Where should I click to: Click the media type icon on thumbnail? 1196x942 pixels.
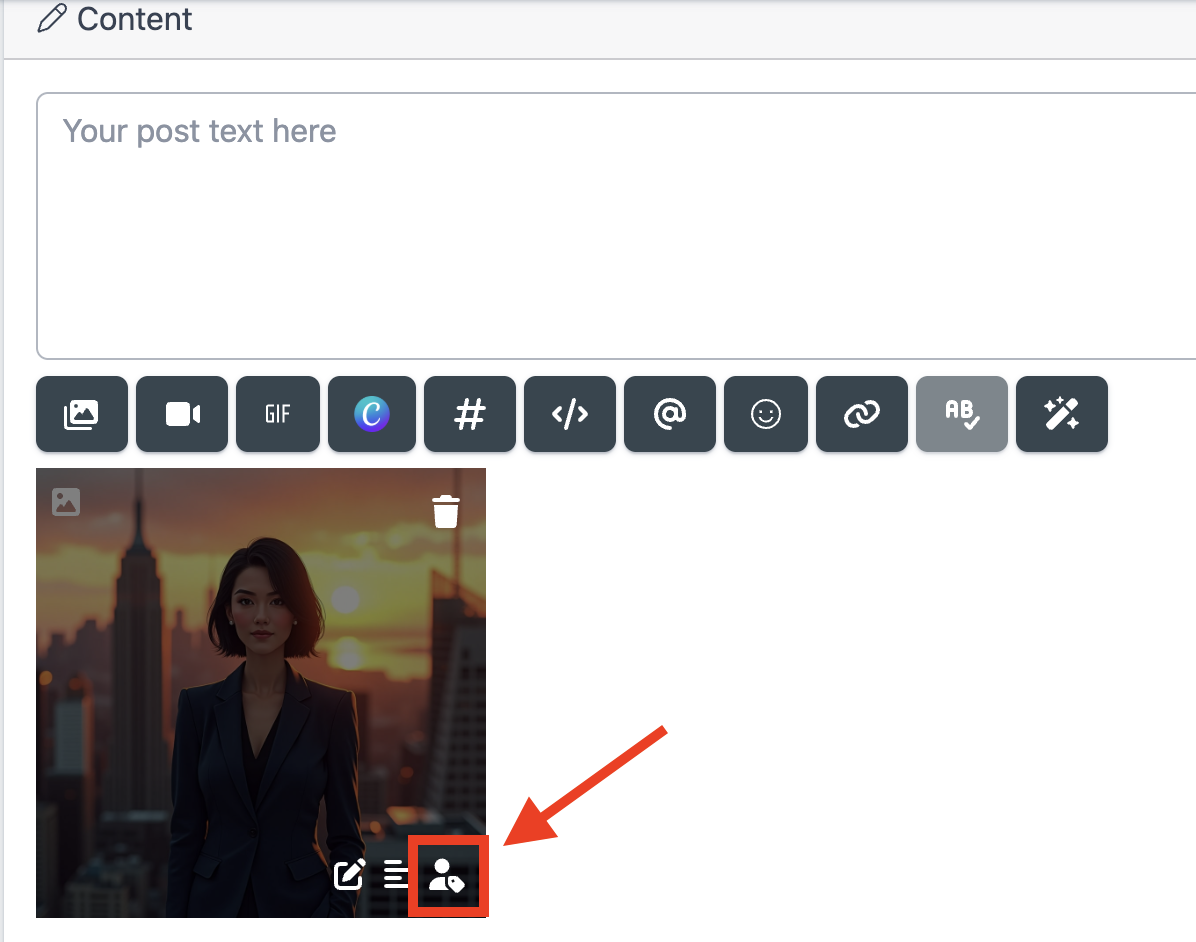pyautogui.click(x=66, y=502)
